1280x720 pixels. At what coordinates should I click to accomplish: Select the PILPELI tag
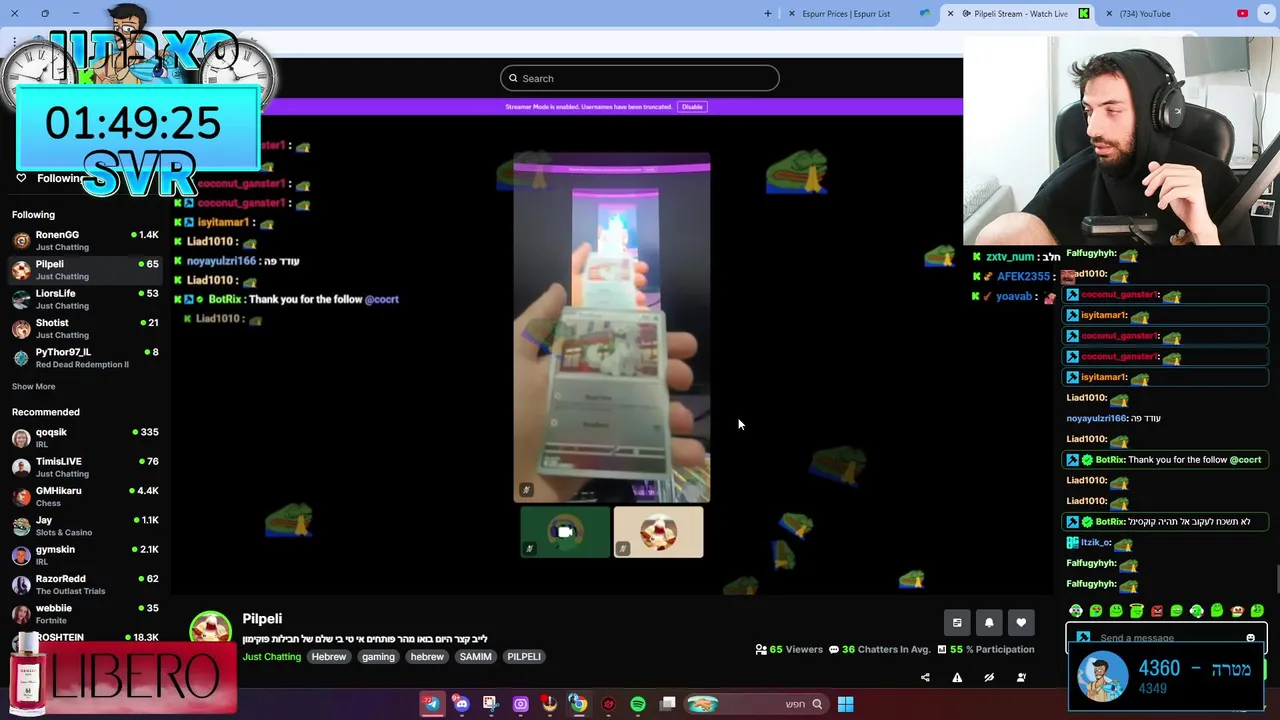[524, 657]
